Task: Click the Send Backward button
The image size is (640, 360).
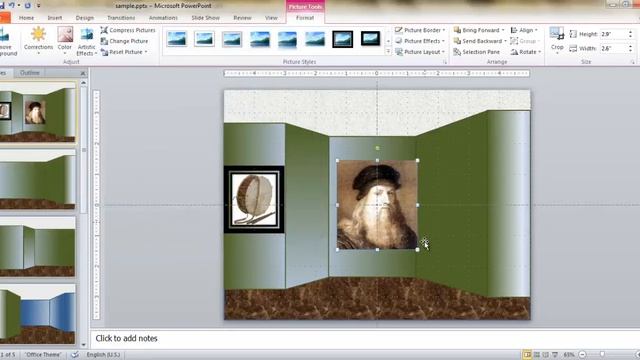Action: tap(478, 41)
